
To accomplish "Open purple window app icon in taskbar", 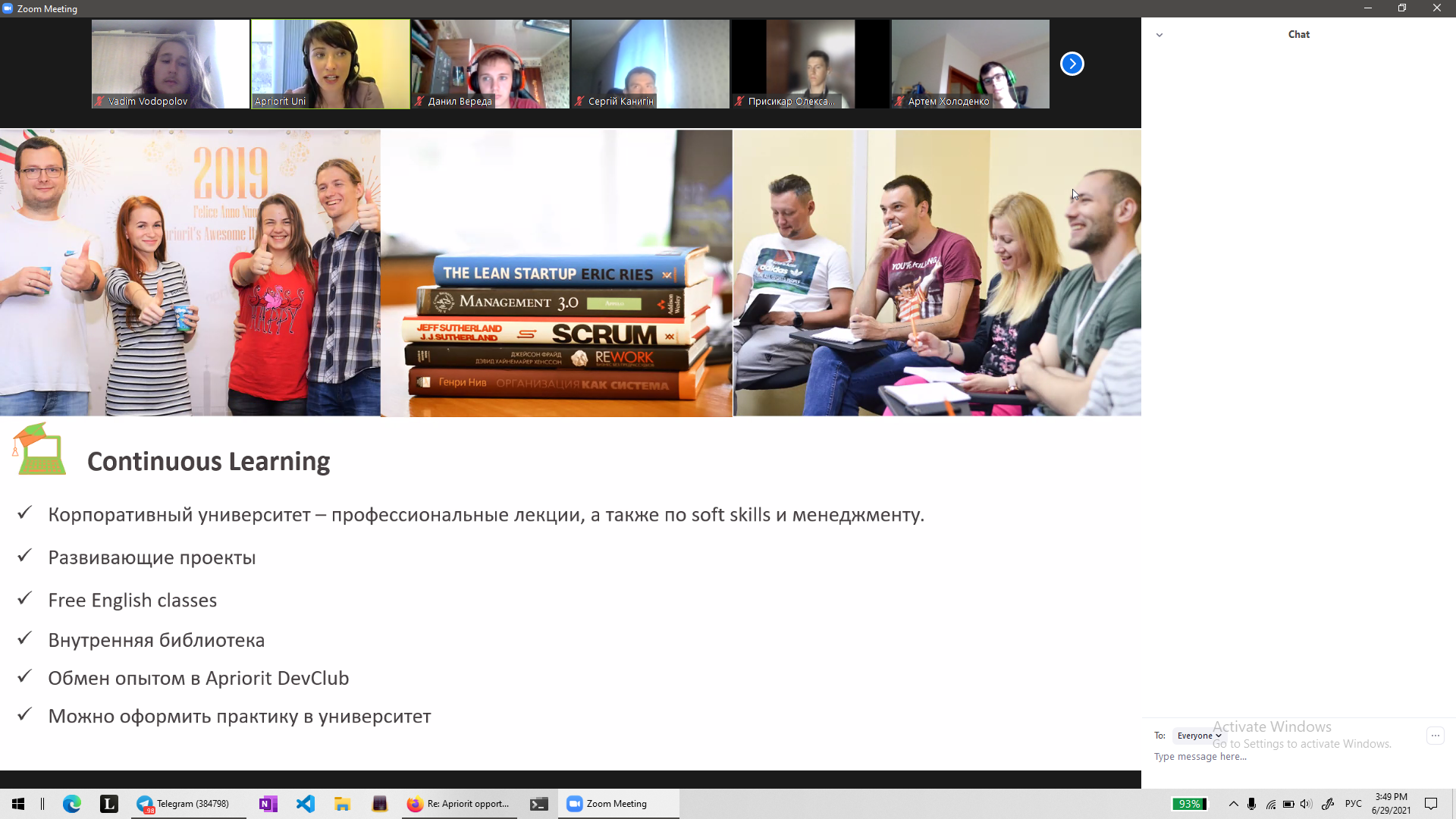I will [x=380, y=804].
